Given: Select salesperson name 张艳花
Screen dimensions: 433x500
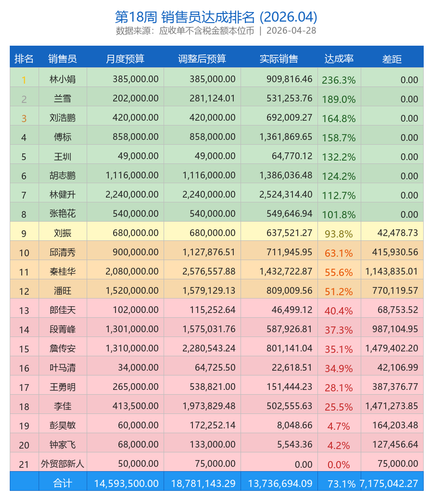Looking at the screenshot, I should (62, 214).
